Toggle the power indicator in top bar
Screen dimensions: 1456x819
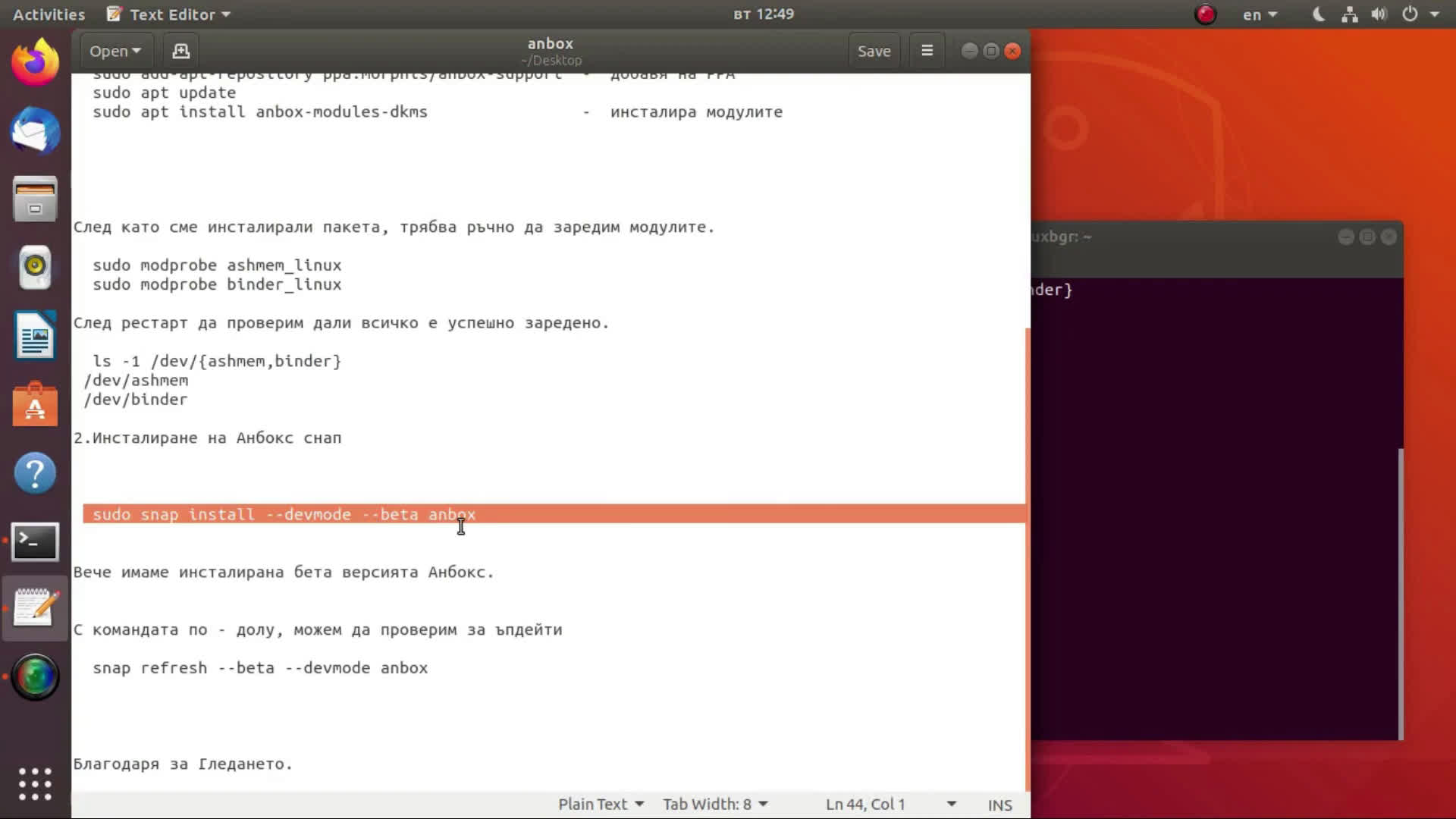point(1410,14)
